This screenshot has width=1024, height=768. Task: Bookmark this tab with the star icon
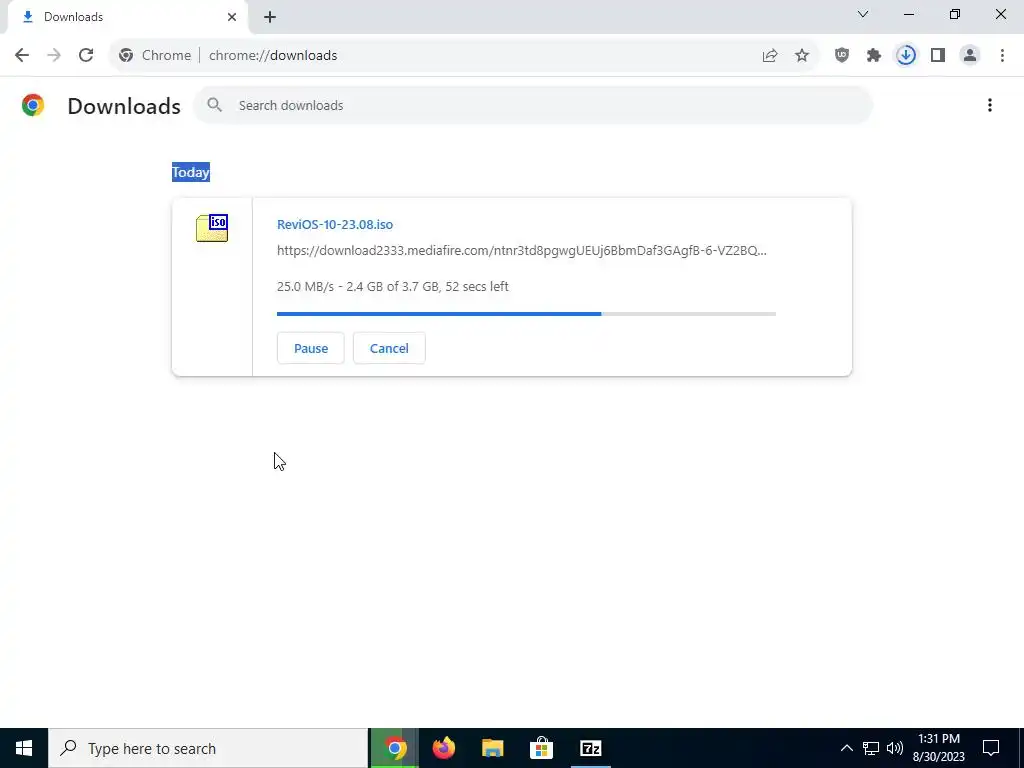[x=802, y=56]
